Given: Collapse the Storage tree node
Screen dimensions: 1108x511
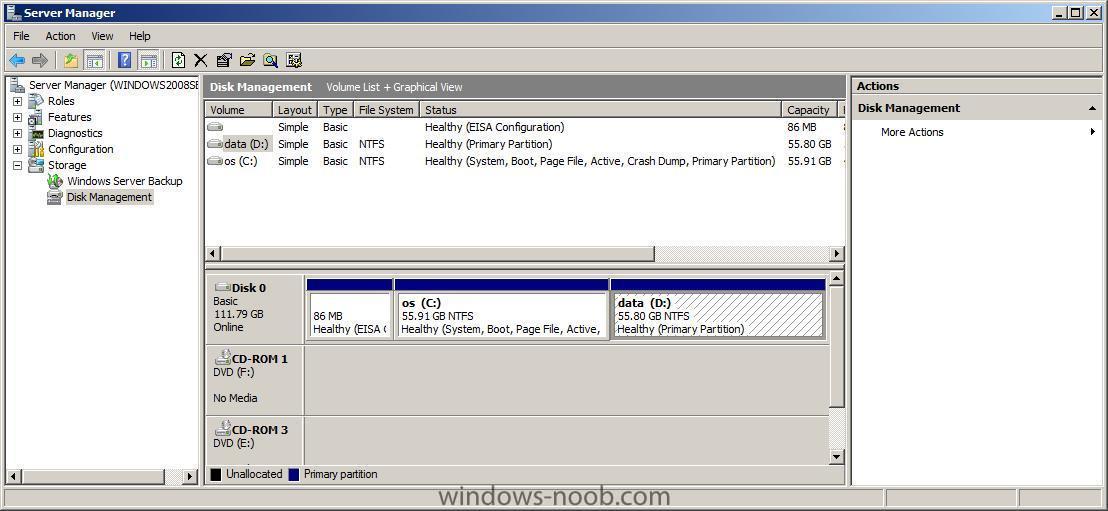Looking at the screenshot, I should click(17, 165).
